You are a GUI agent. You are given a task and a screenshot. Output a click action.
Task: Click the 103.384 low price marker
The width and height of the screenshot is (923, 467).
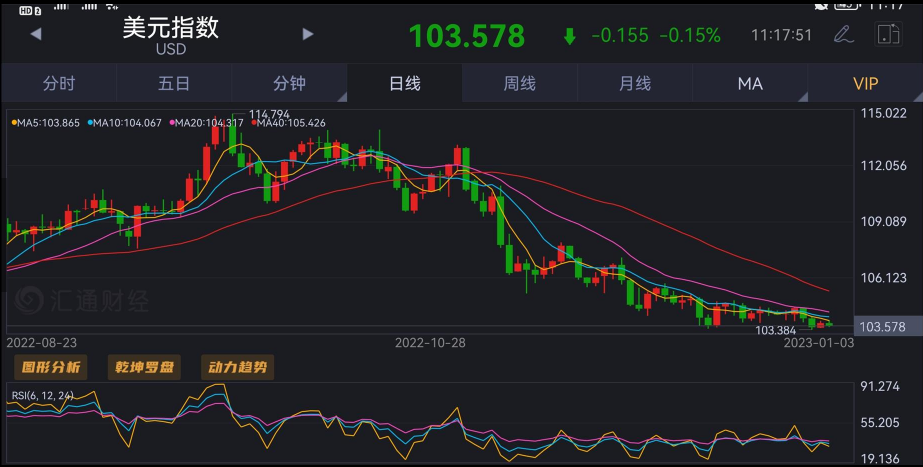pyautogui.click(x=775, y=330)
